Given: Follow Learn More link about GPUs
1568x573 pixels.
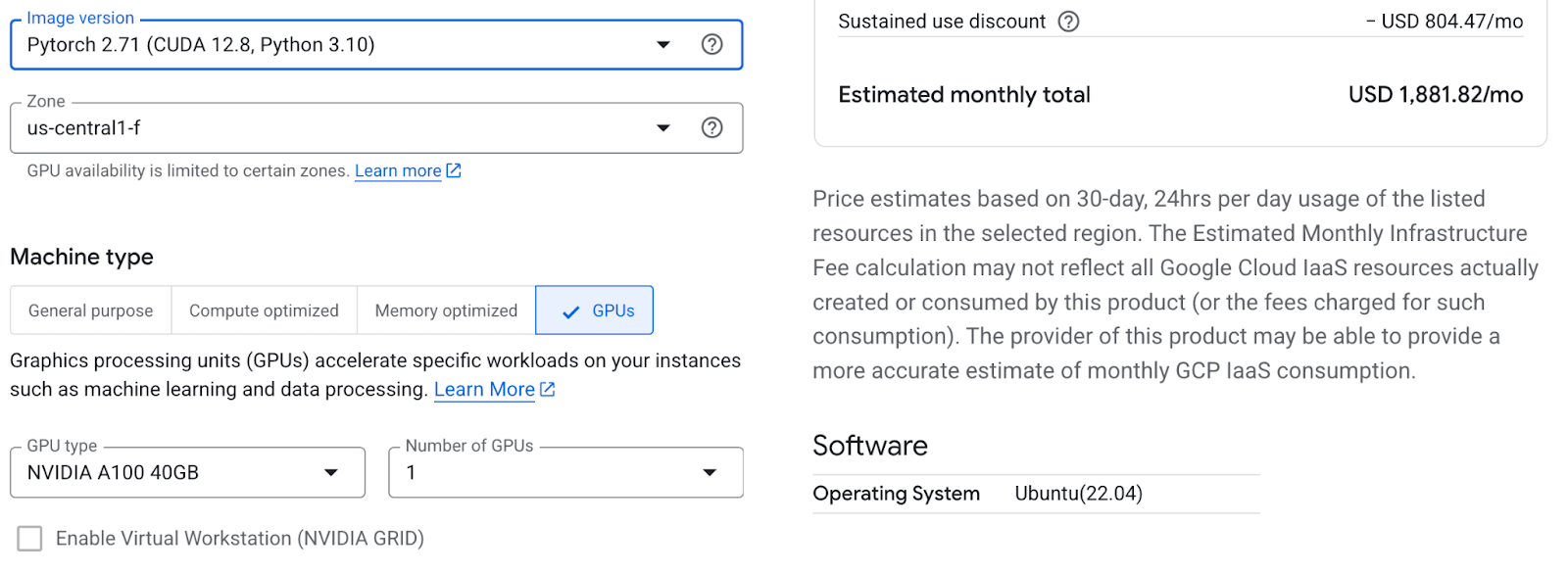Looking at the screenshot, I should (484, 389).
